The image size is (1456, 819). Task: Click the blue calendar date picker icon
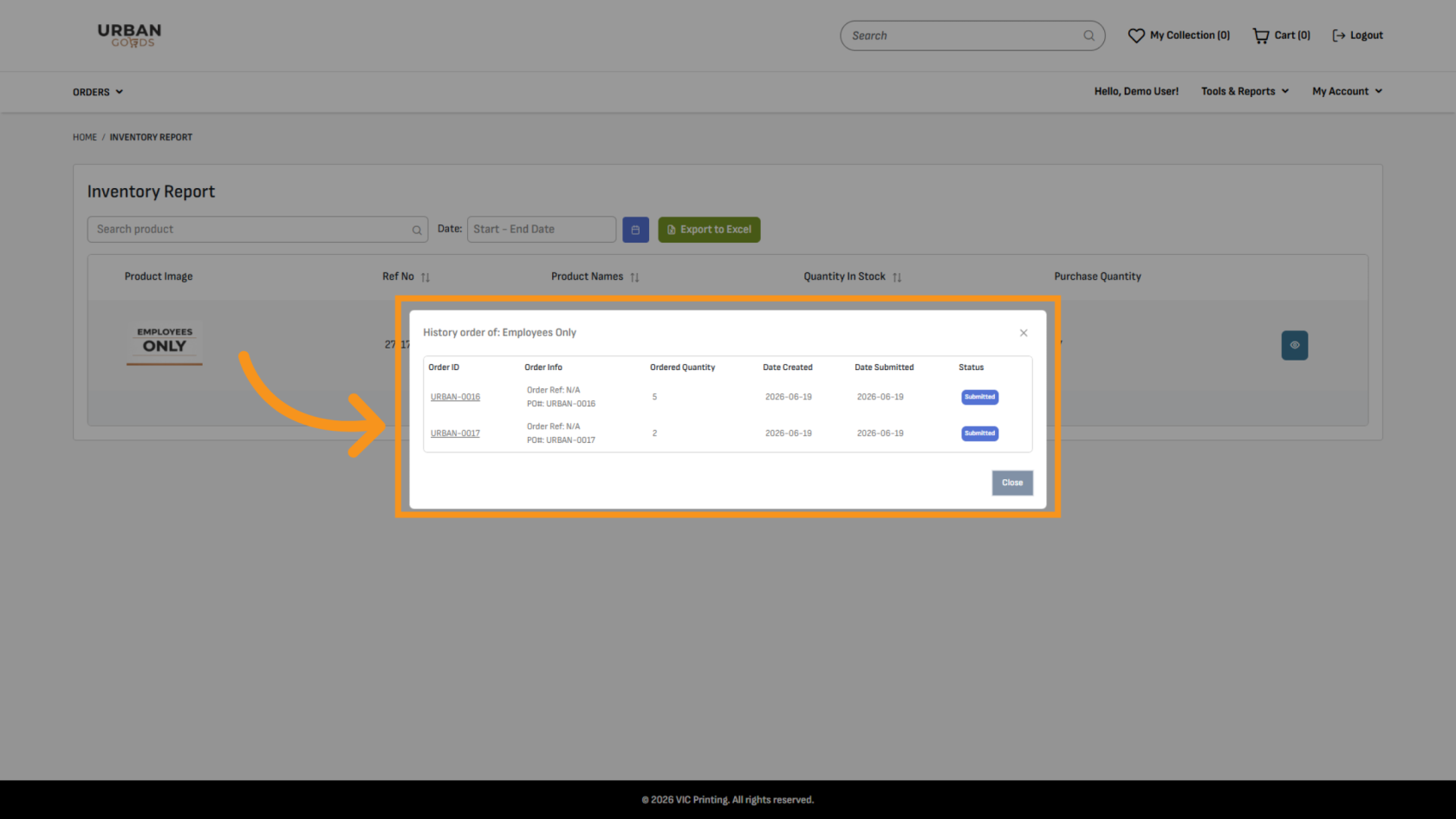pos(635,230)
